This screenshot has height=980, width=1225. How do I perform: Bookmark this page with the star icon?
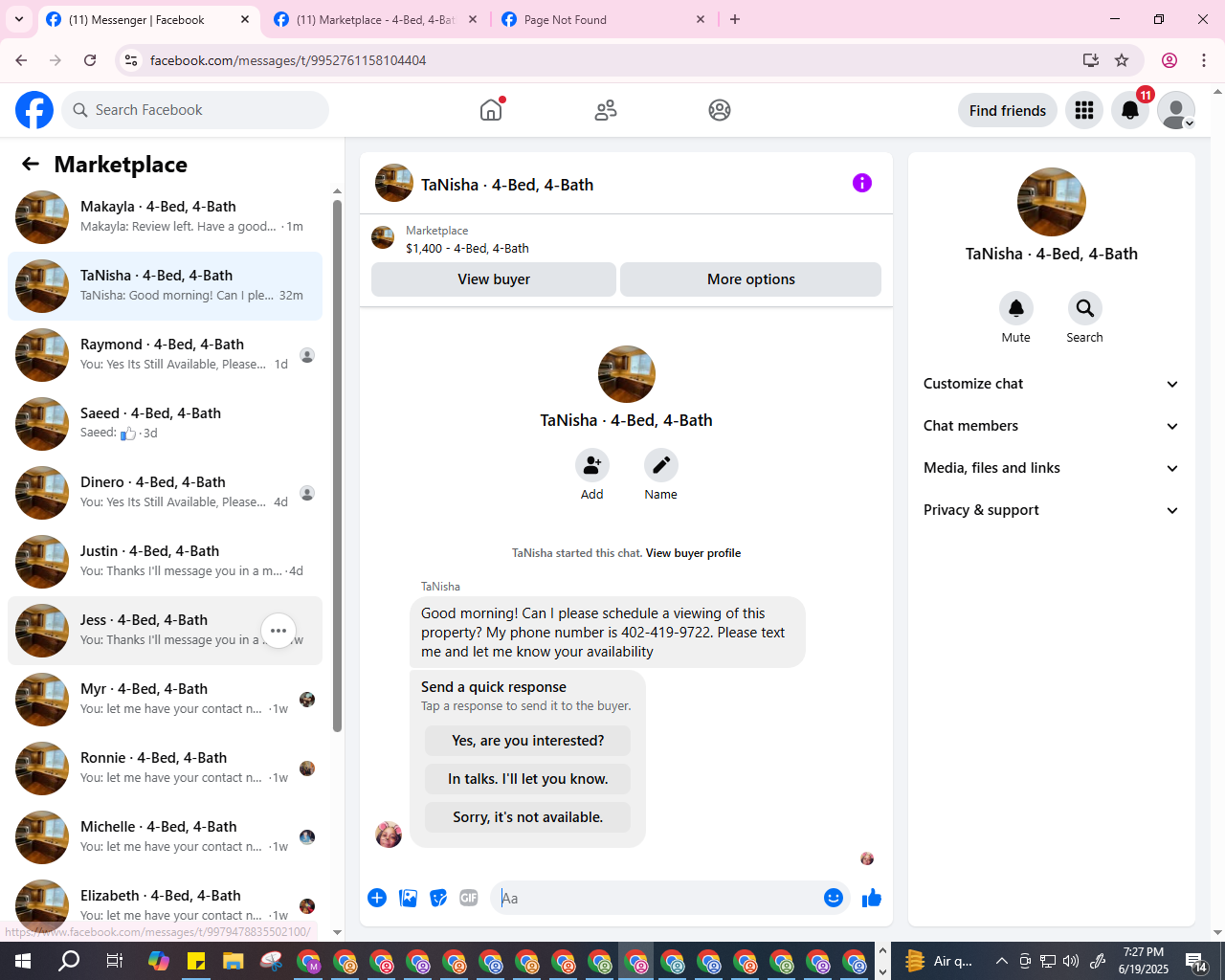pos(1122,60)
